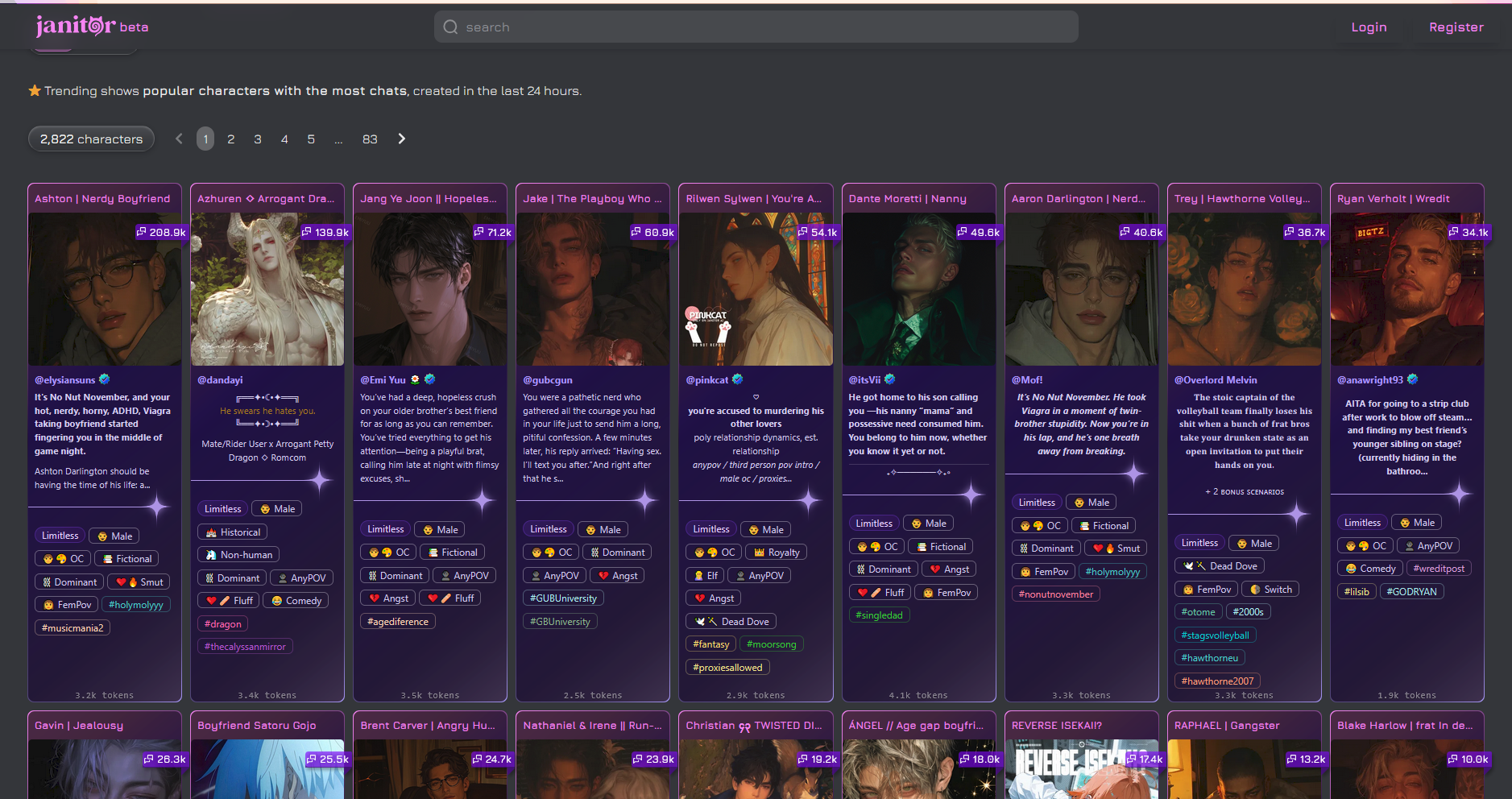Click the #singledad tag
The image size is (1512, 799).
[879, 615]
